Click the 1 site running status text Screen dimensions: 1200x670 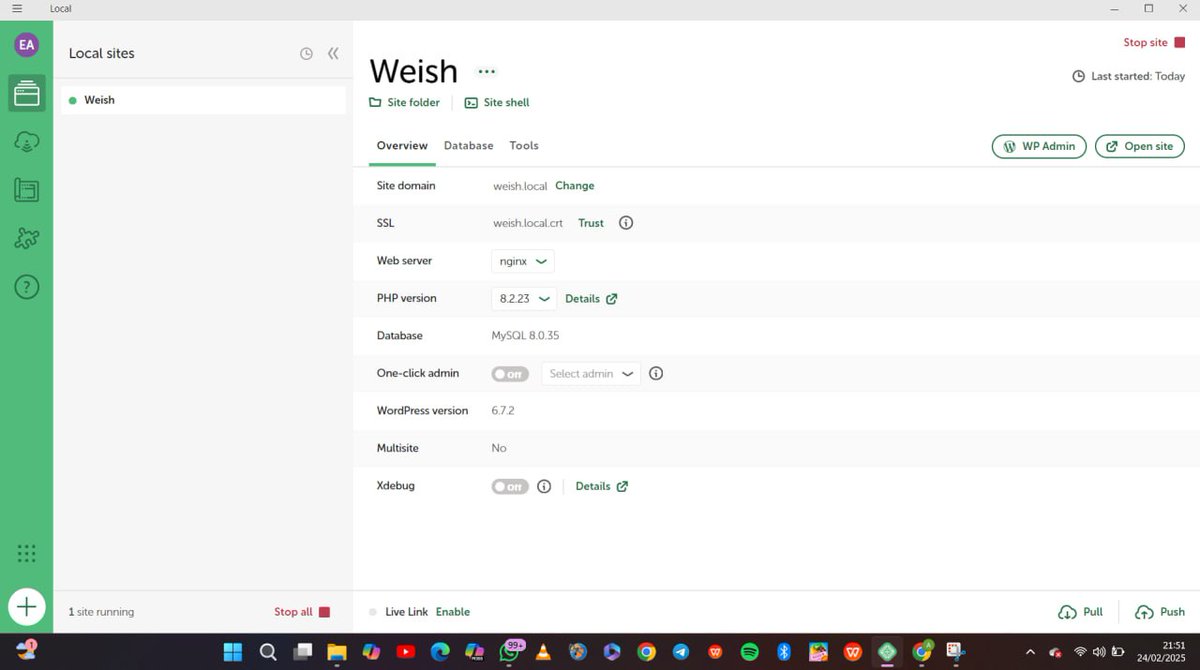tap(101, 612)
